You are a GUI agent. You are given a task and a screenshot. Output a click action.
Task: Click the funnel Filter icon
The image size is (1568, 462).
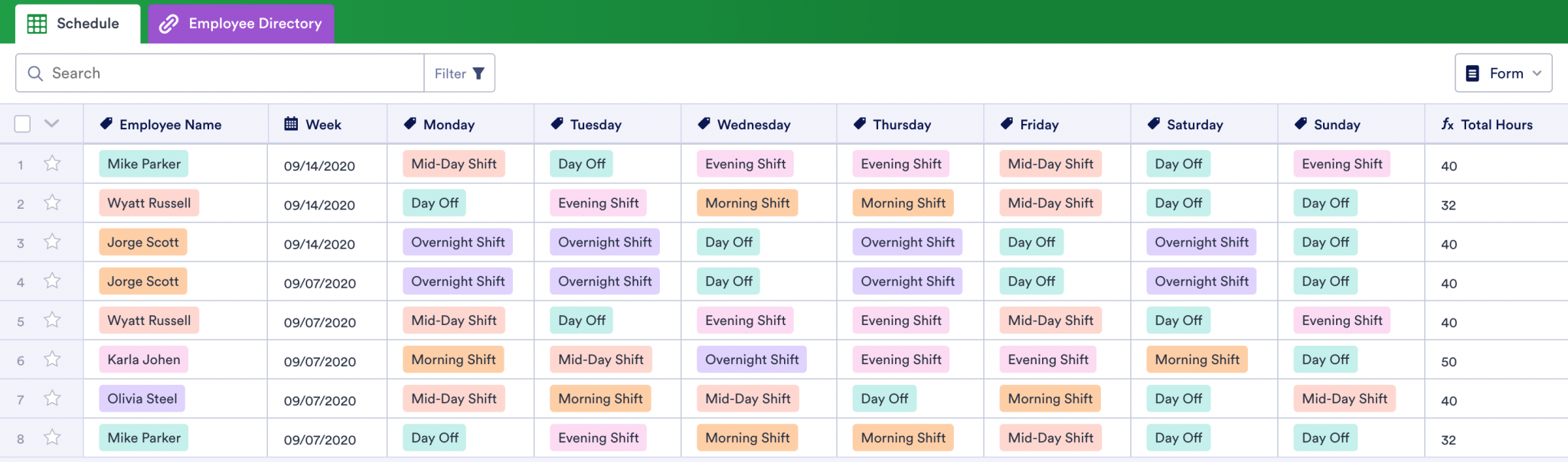[x=479, y=73]
